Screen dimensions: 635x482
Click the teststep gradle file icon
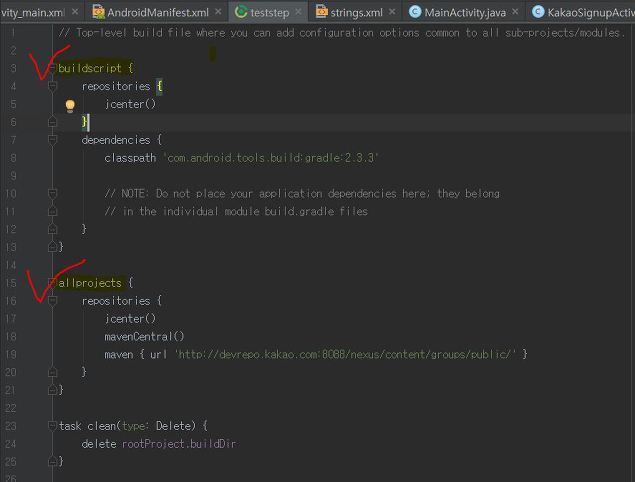[x=241, y=12]
